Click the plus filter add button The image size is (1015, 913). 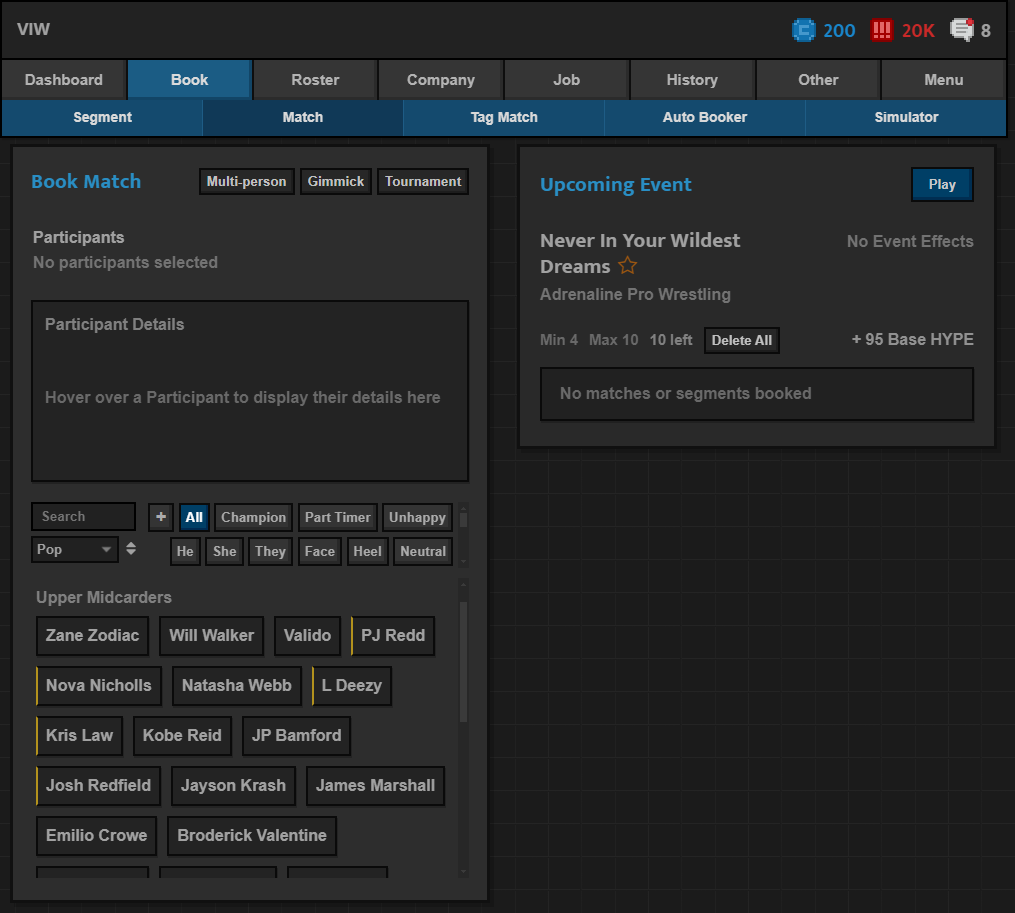(x=161, y=517)
